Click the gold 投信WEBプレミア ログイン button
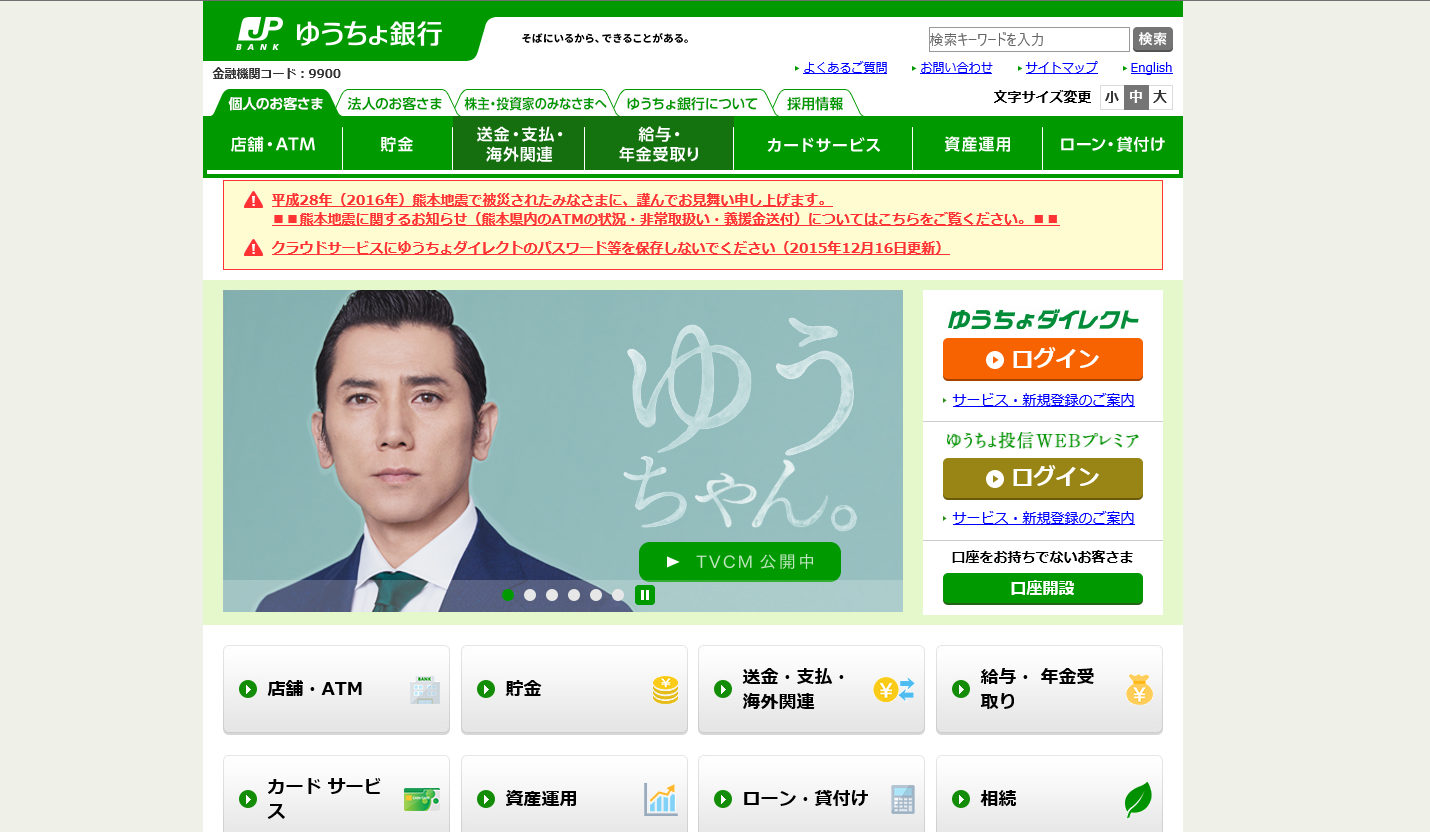The width and height of the screenshot is (1430, 832). pos(1043,478)
